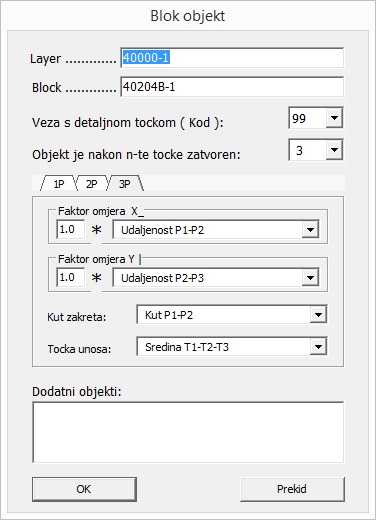
Task: Click the Kut P1-P2 combo text
Action: pos(169,315)
